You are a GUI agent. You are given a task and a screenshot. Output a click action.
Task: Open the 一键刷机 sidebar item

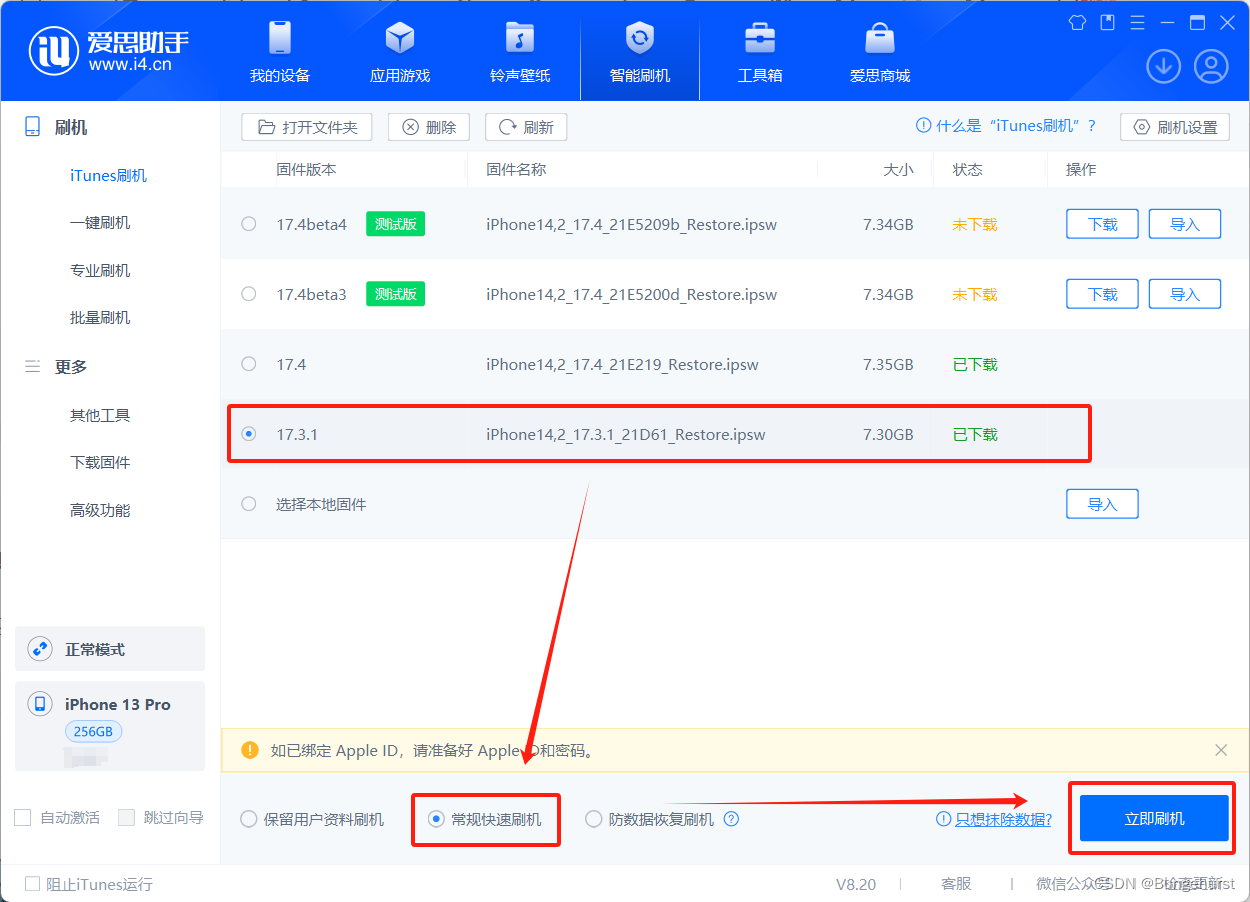tap(100, 222)
